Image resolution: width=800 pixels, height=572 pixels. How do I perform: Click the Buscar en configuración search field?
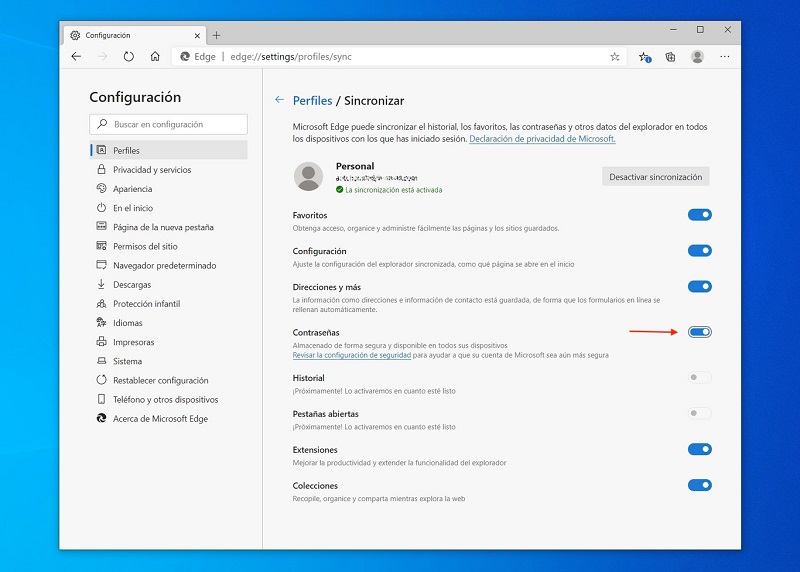[168, 124]
